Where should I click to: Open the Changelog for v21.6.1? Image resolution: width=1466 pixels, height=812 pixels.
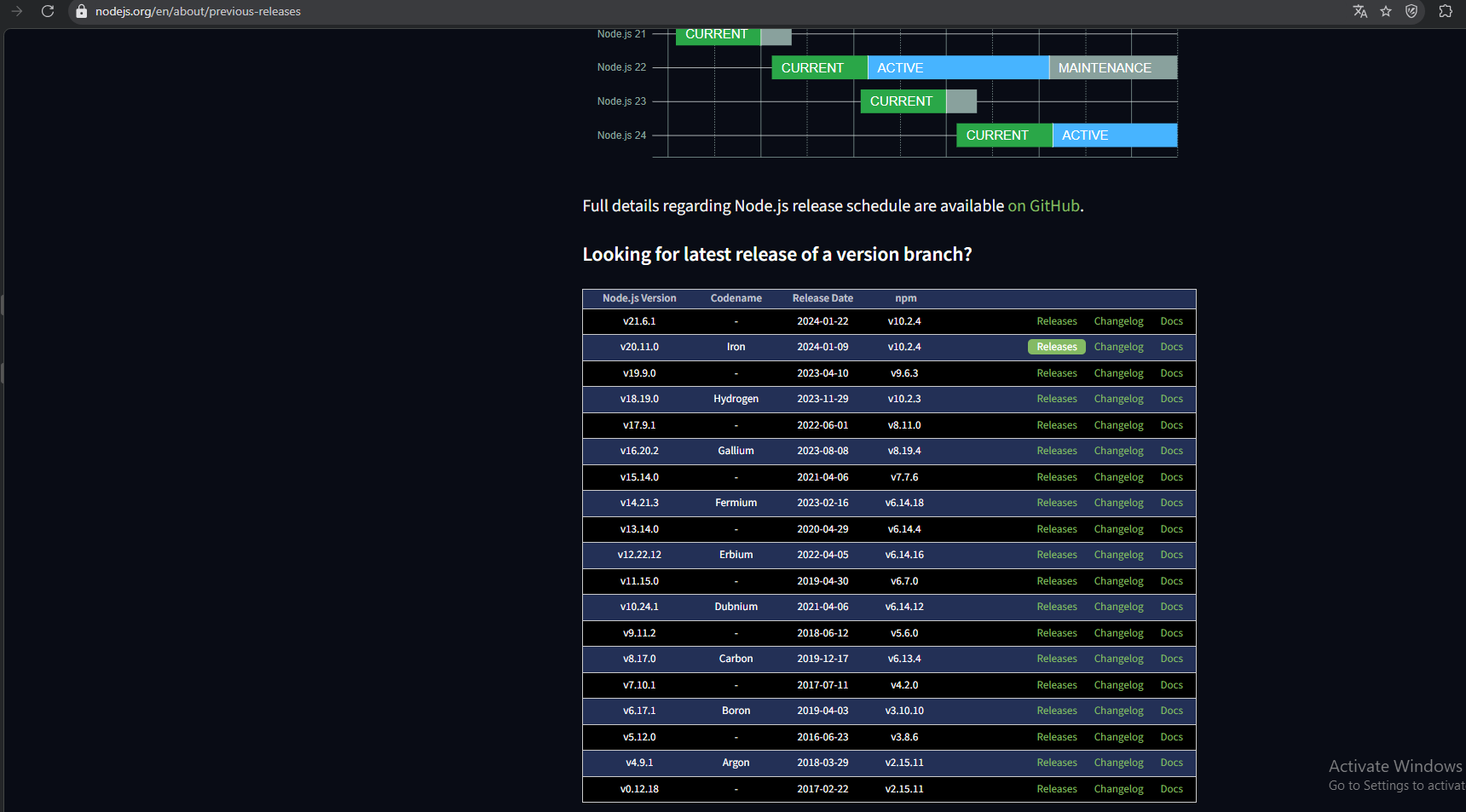(x=1118, y=321)
